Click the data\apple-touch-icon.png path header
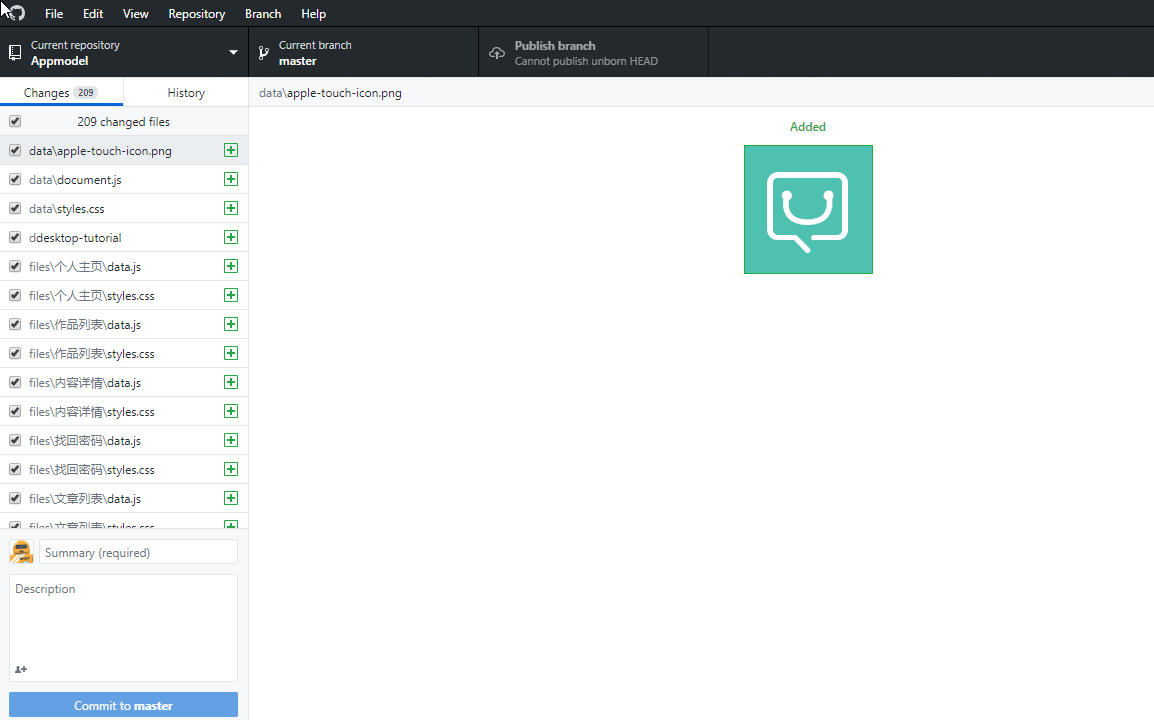Screen dimensions: 1154x720 pos(330,93)
